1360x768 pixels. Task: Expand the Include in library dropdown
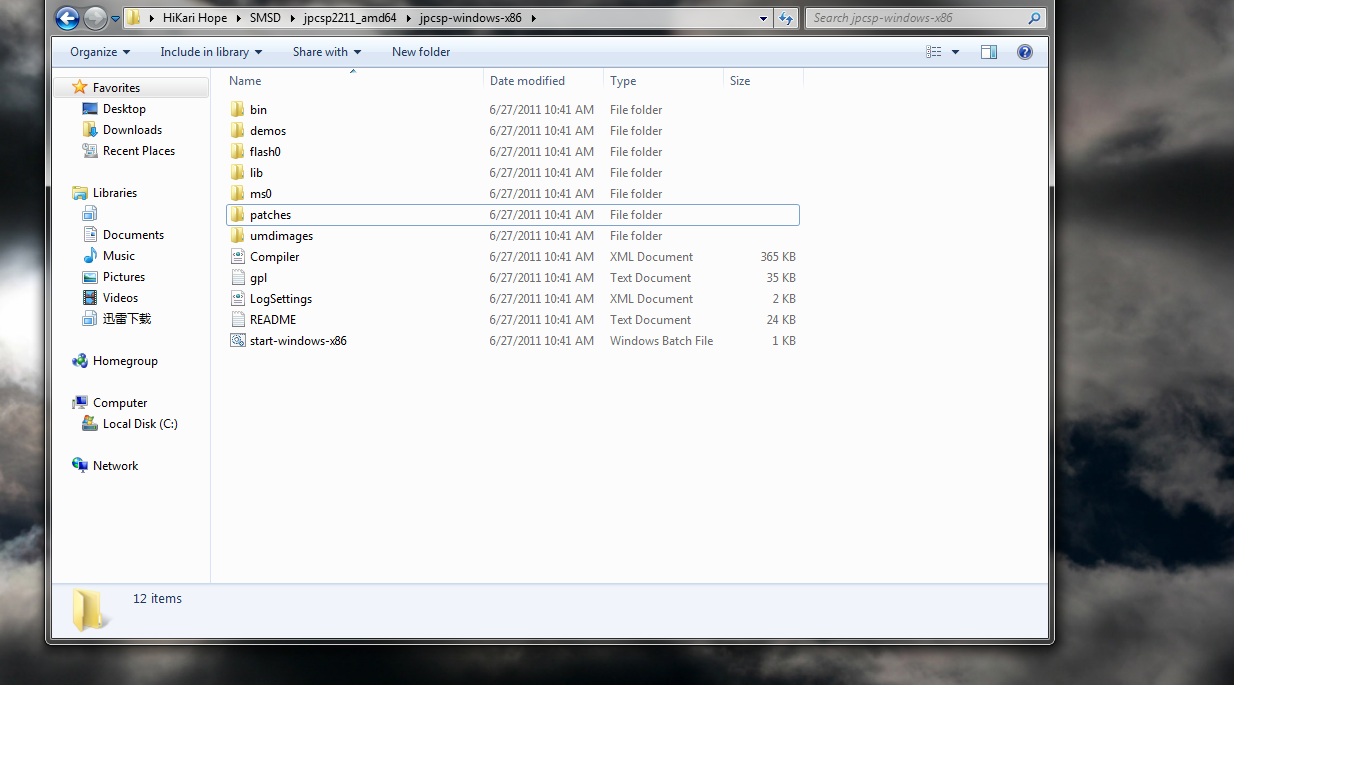pyautogui.click(x=210, y=52)
